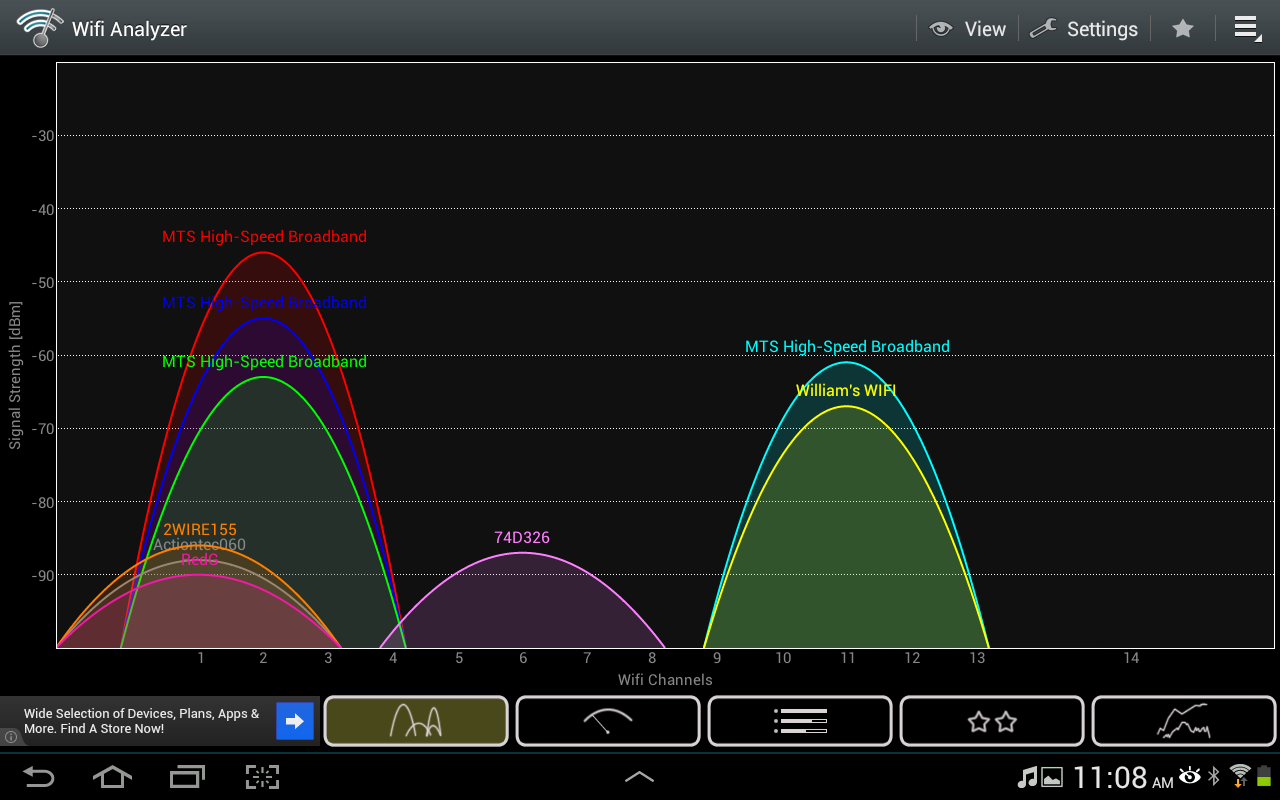Tap the Wifi Analyzer app logo
The width and height of the screenshot is (1280, 800).
(x=36, y=28)
